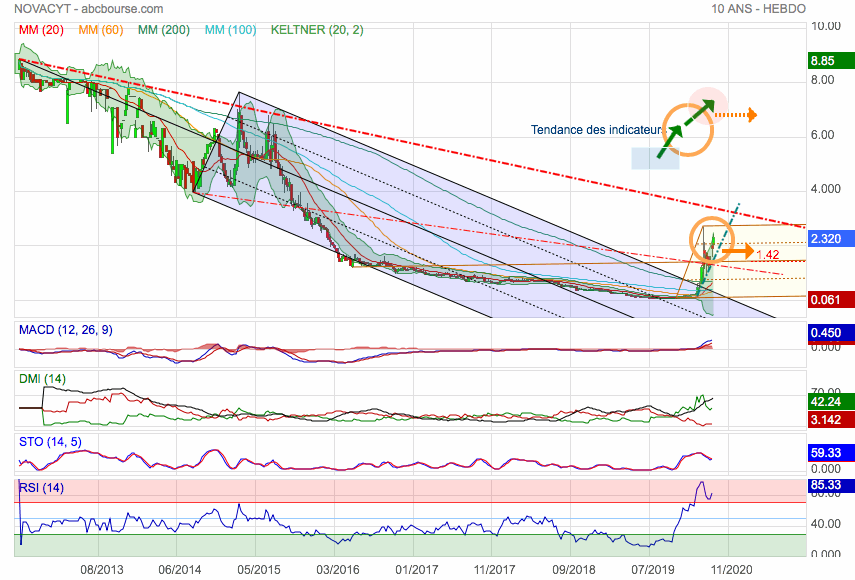Click the Tendance des indicateurs label
This screenshot has width=855, height=580.
tap(597, 130)
